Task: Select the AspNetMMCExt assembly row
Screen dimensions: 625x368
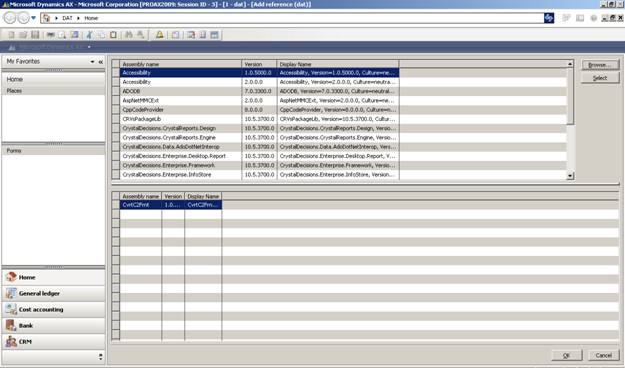Action: pos(259,100)
